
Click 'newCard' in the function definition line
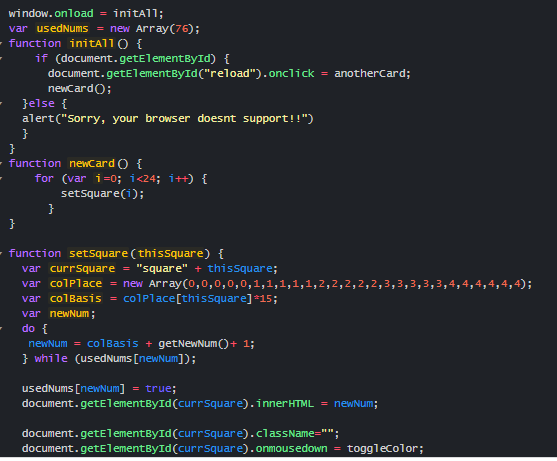point(92,163)
